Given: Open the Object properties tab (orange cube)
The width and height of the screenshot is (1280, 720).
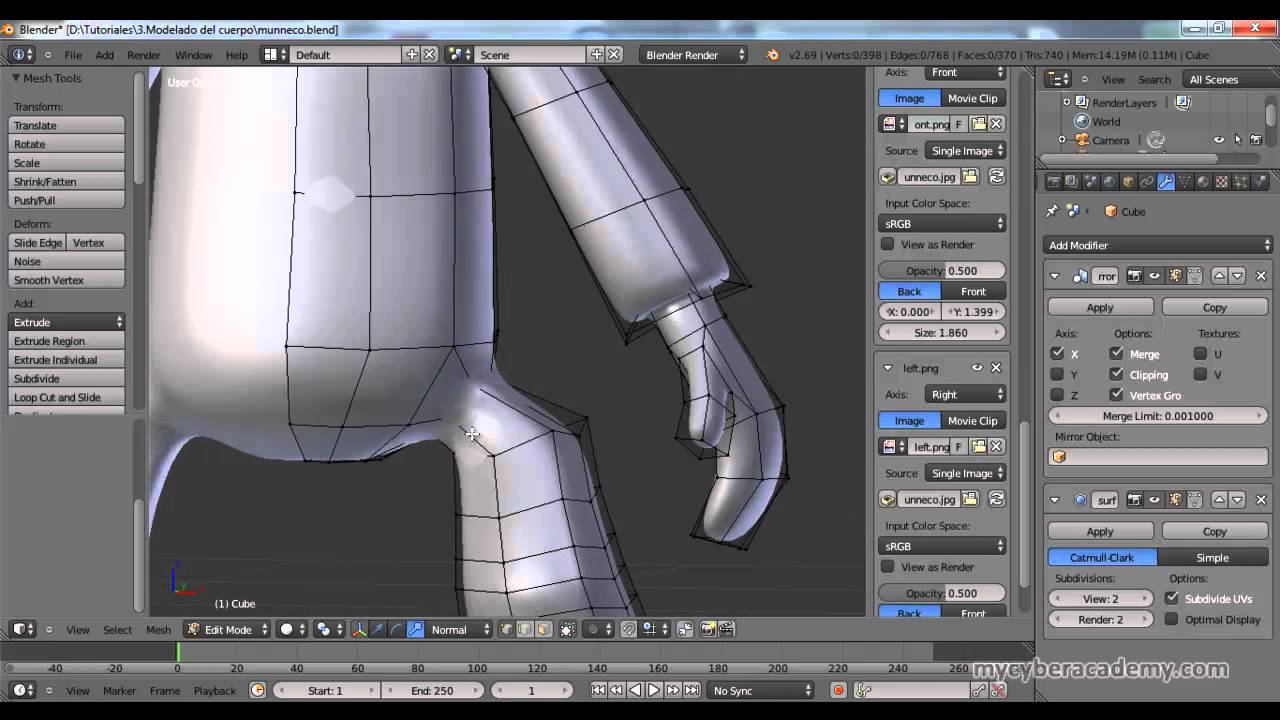Looking at the screenshot, I should (x=1128, y=182).
